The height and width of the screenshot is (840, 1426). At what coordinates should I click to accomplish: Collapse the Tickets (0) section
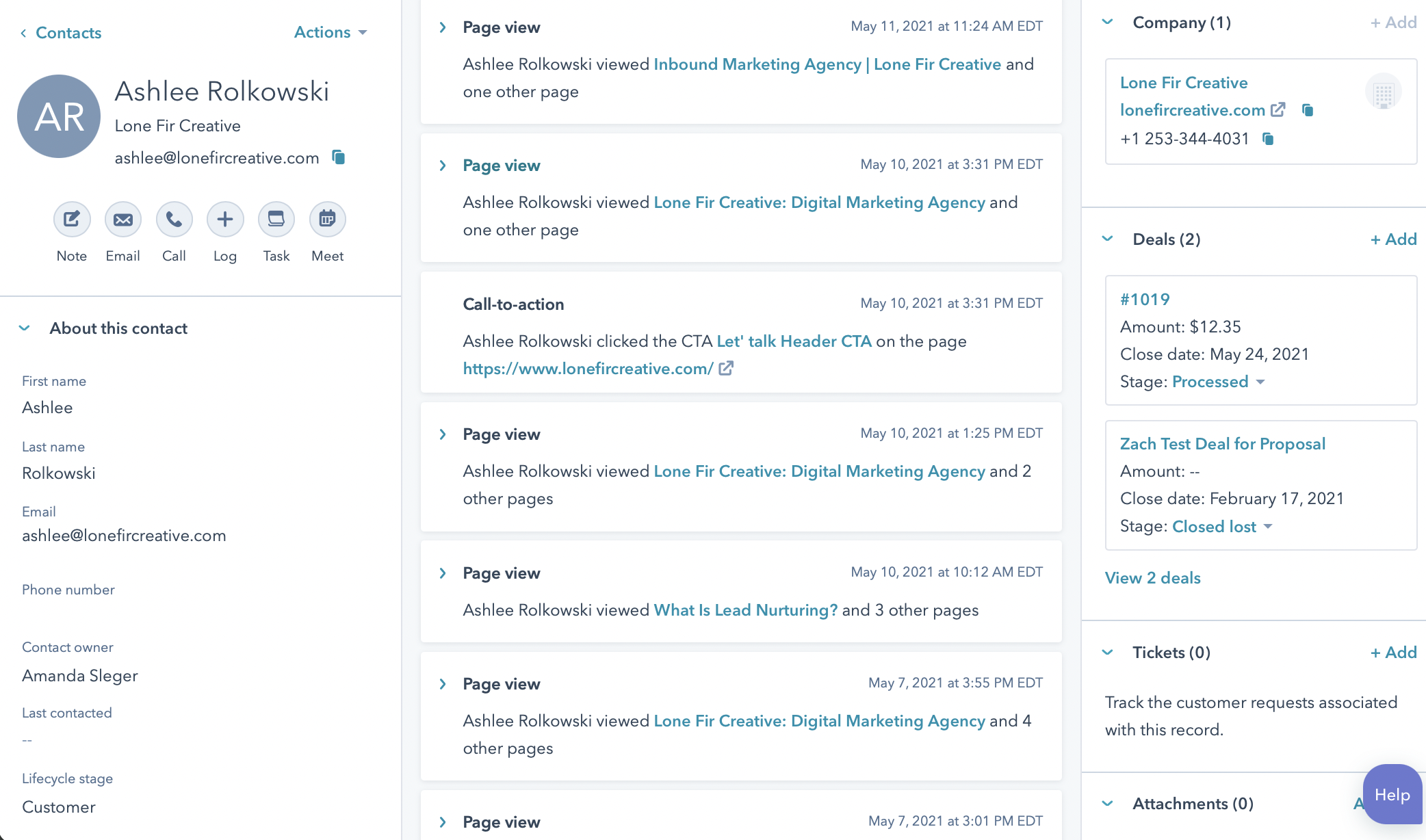[1108, 653]
